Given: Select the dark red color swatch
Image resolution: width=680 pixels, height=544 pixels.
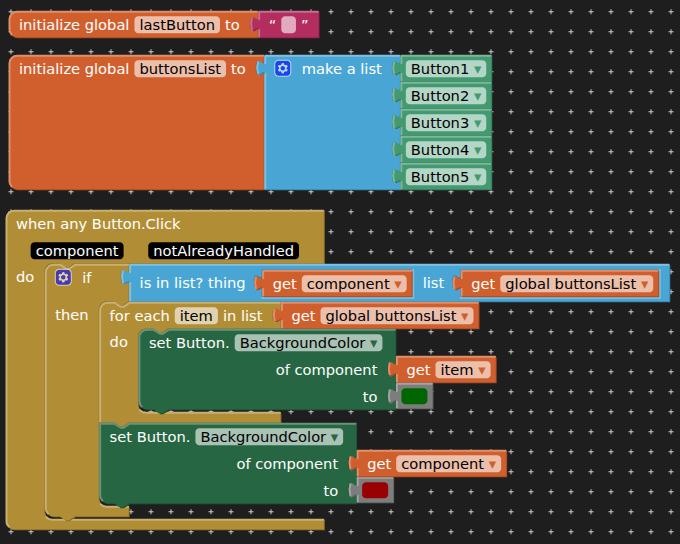Looking at the screenshot, I should click(375, 490).
